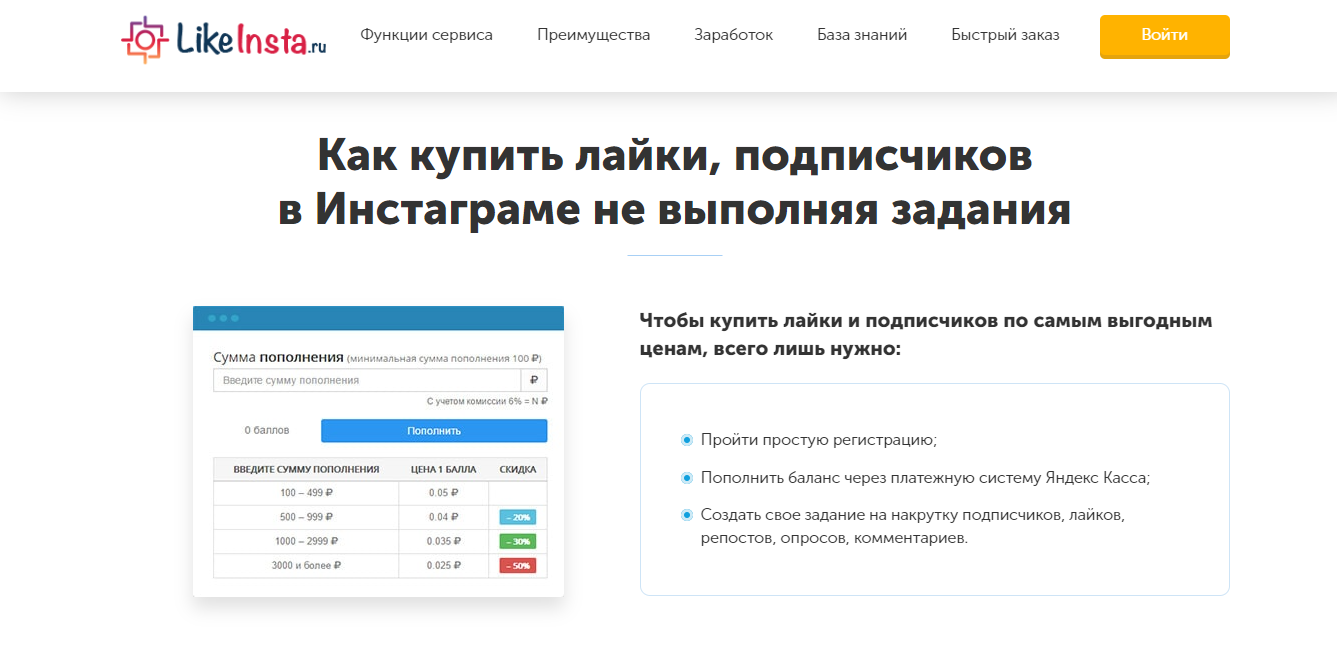Click the bullet before Пополнить баланс
Screen dimensions: 1337x648
(x=687, y=478)
